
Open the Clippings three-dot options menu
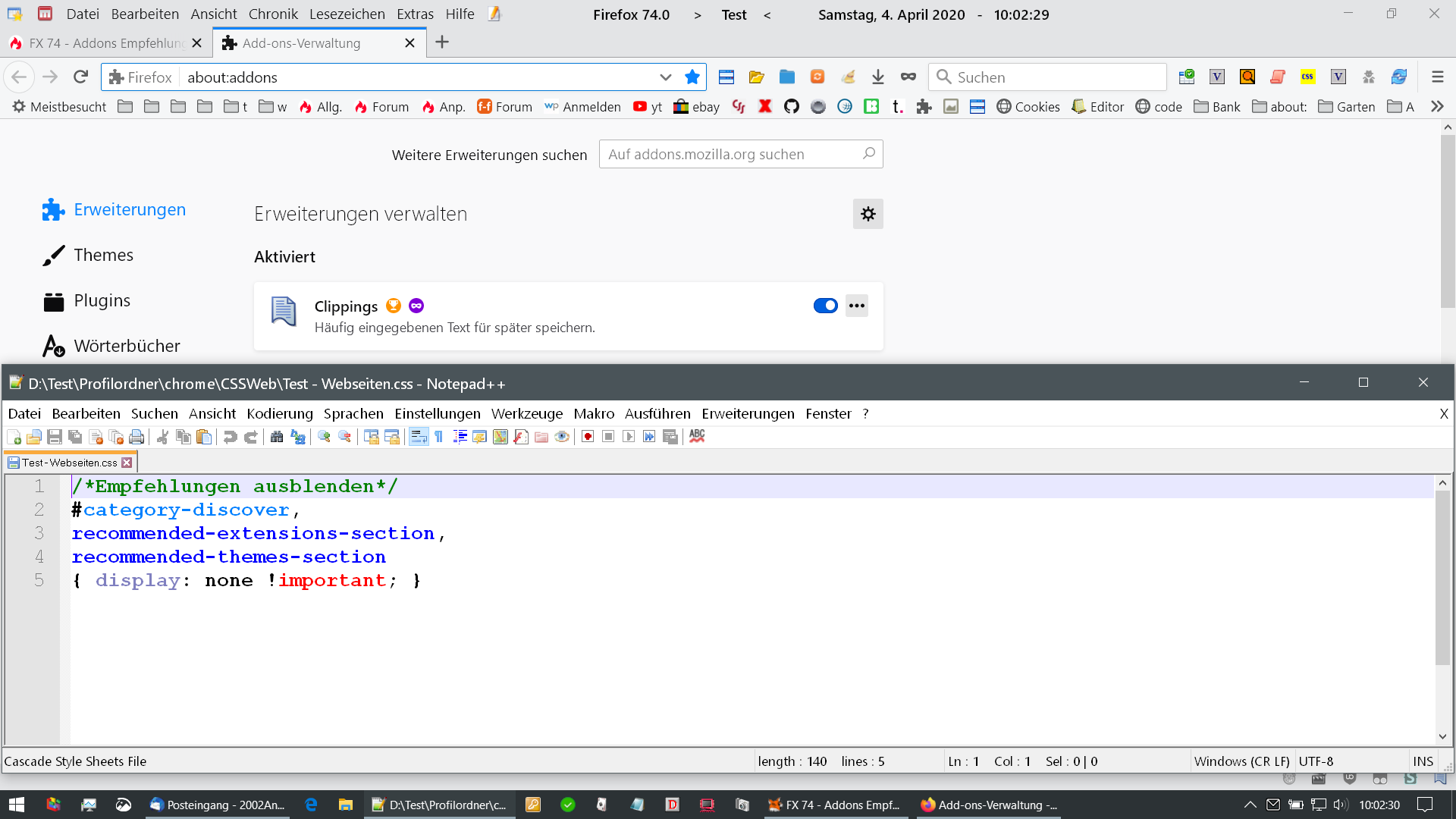coord(857,306)
